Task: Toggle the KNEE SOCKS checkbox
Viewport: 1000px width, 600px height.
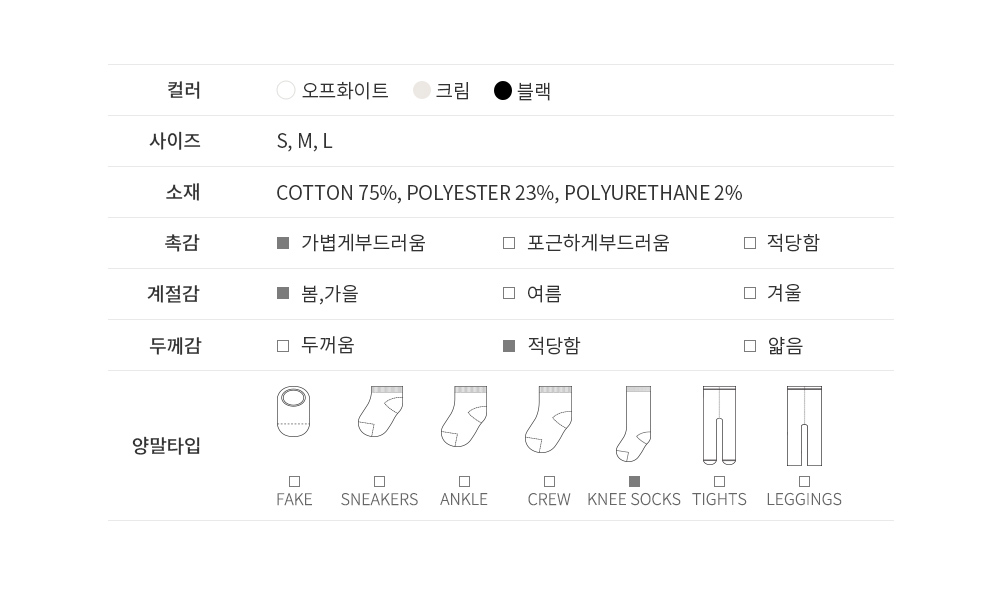Action: point(634,482)
